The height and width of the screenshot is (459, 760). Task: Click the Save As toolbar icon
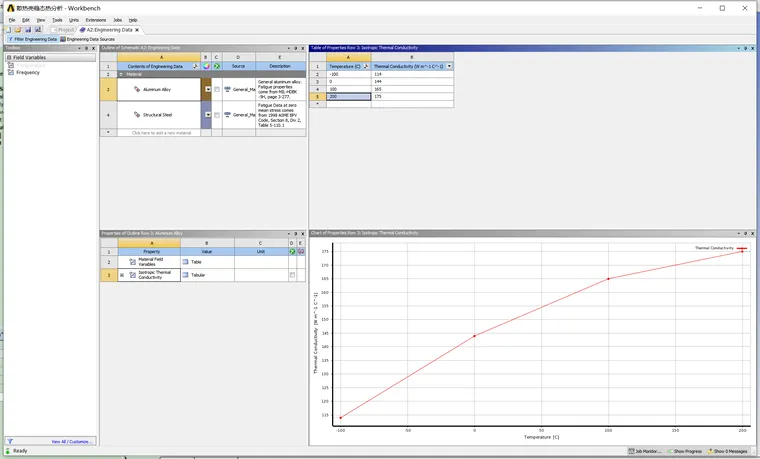(37, 30)
